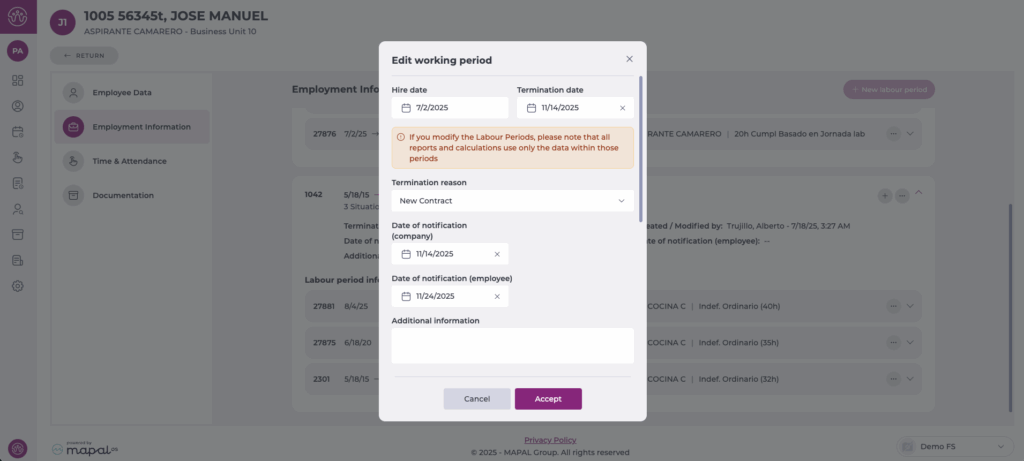The height and width of the screenshot is (461, 1024).
Task: Open the Employee Data tab
Action: click(x=122, y=92)
